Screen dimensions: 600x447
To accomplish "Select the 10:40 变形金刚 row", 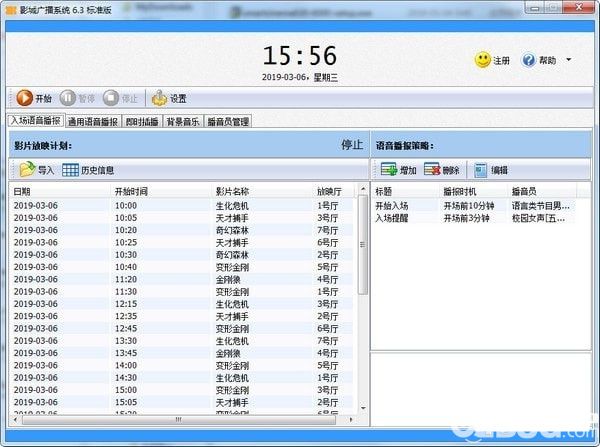I will point(181,267).
